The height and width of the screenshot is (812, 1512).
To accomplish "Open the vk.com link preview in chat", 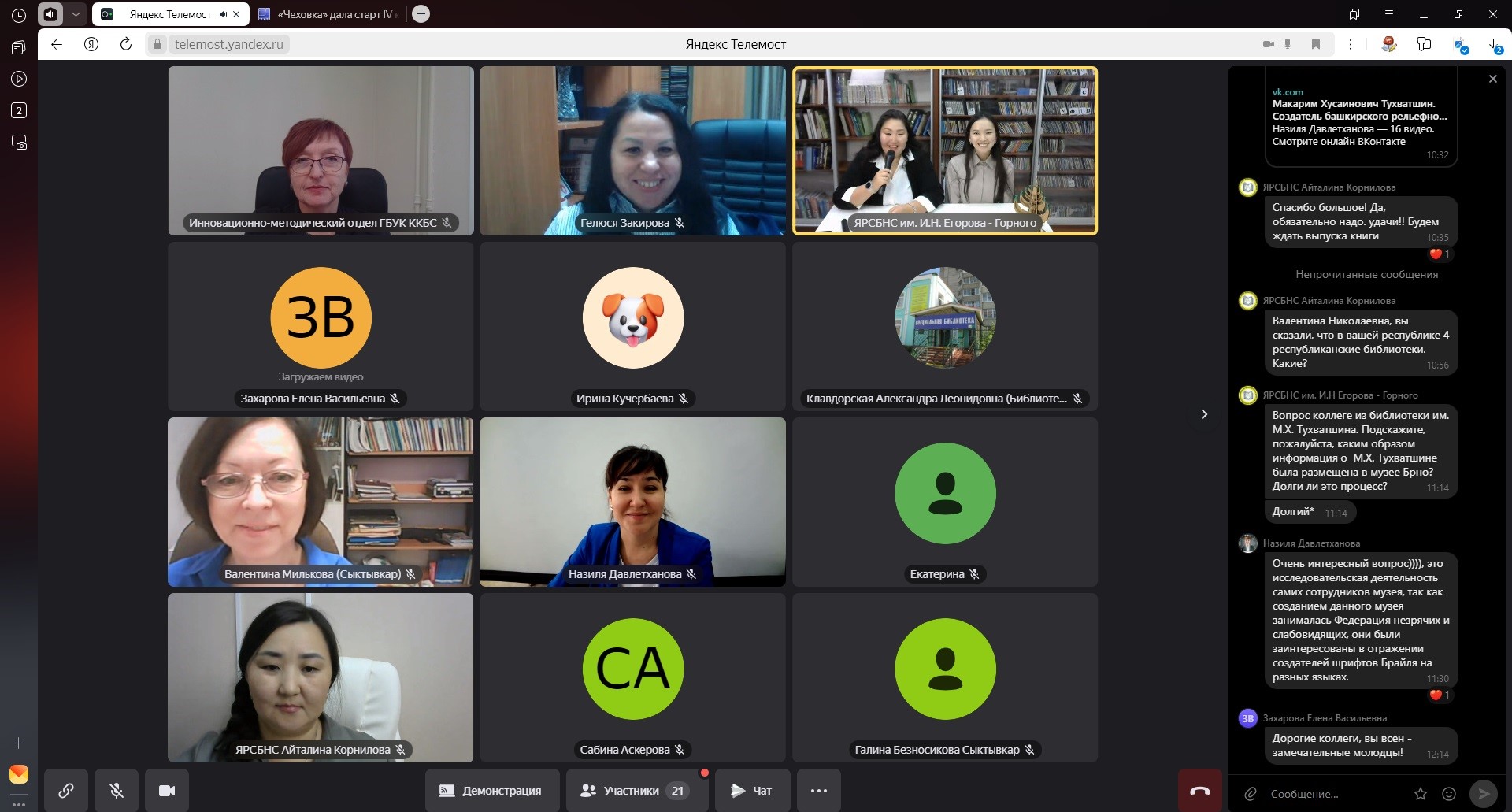I will (x=1361, y=117).
